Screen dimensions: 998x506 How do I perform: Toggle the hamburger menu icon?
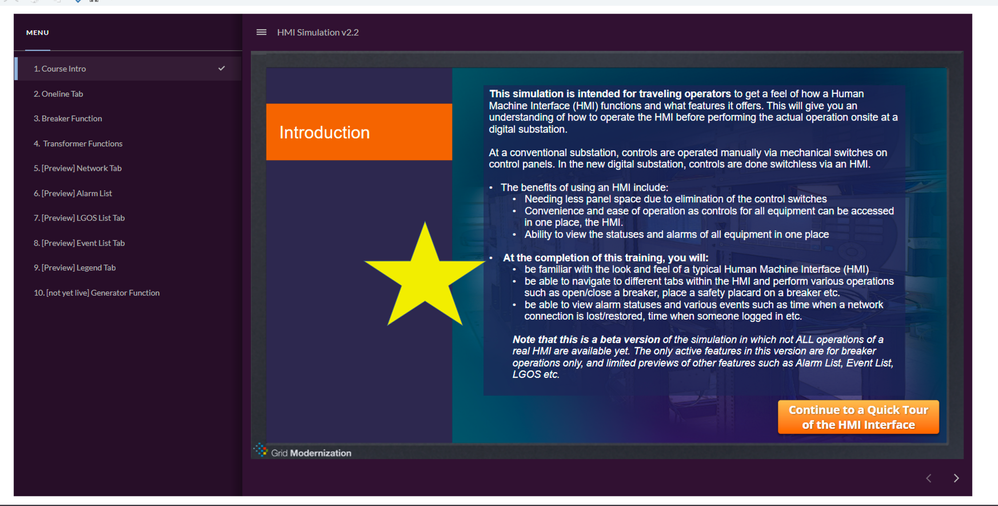click(261, 32)
